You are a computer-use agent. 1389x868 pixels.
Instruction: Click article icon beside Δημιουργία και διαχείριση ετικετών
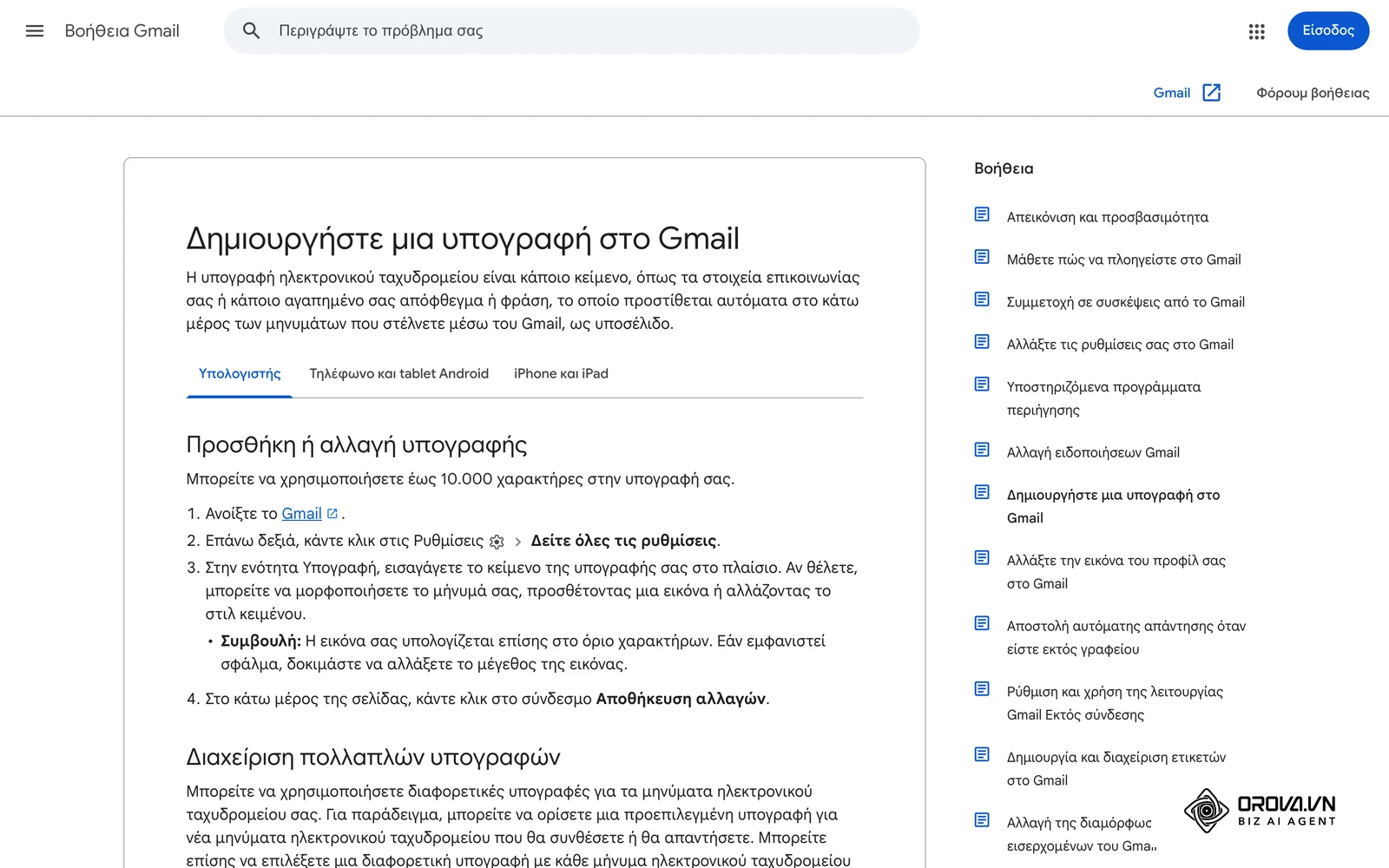click(982, 754)
